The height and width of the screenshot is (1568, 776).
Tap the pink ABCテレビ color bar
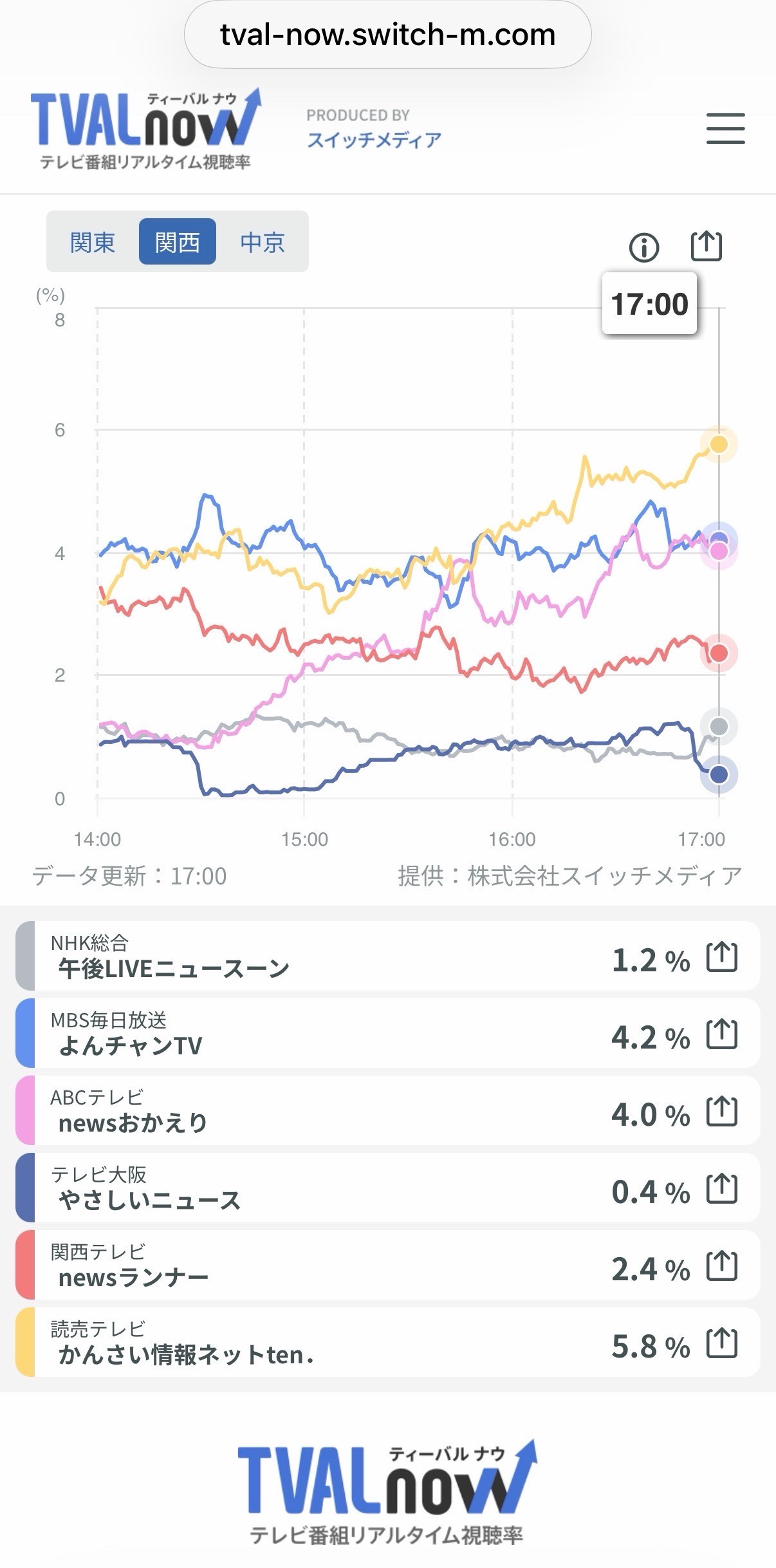click(25, 1110)
